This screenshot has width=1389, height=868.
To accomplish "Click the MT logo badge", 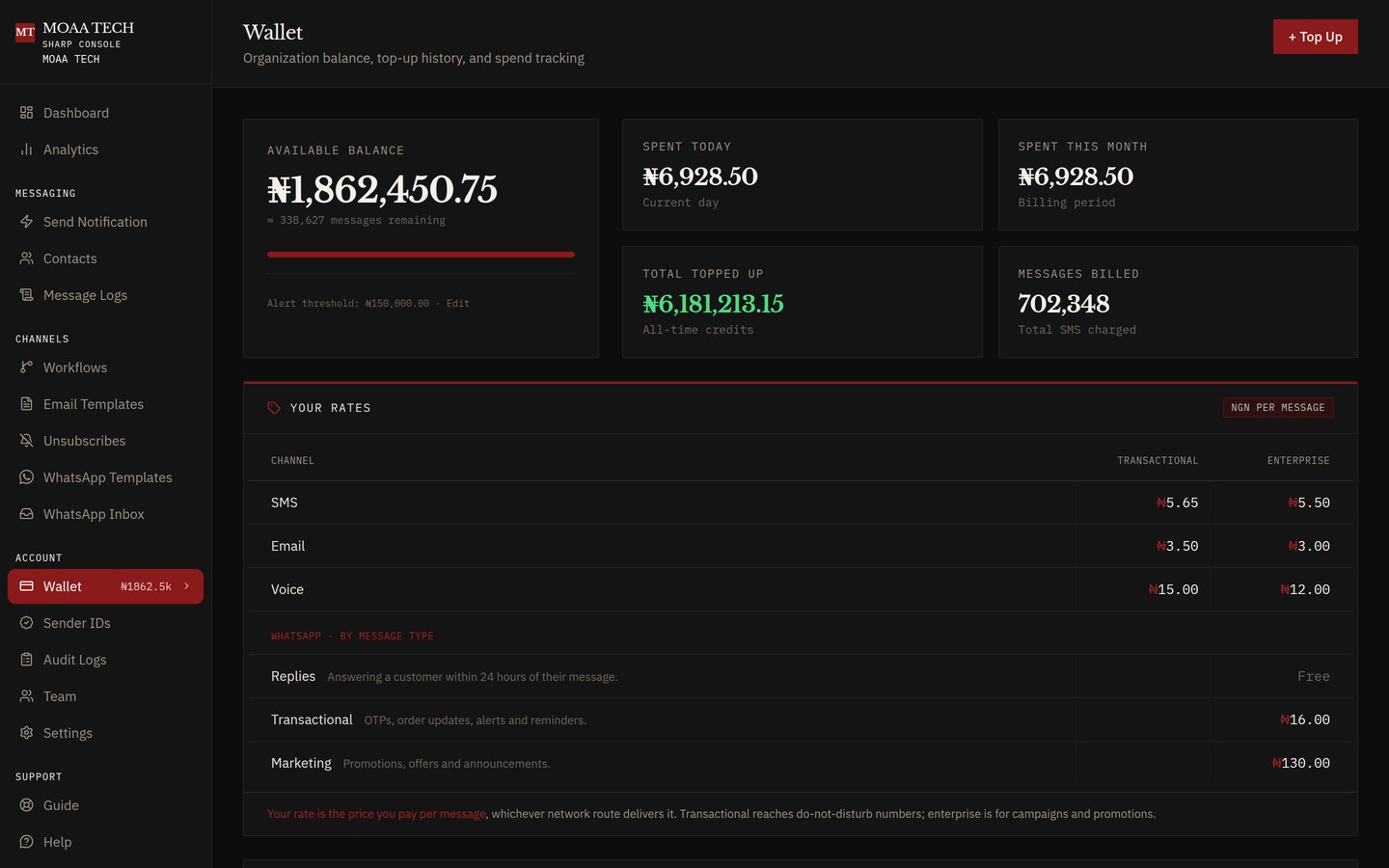I will [25, 33].
